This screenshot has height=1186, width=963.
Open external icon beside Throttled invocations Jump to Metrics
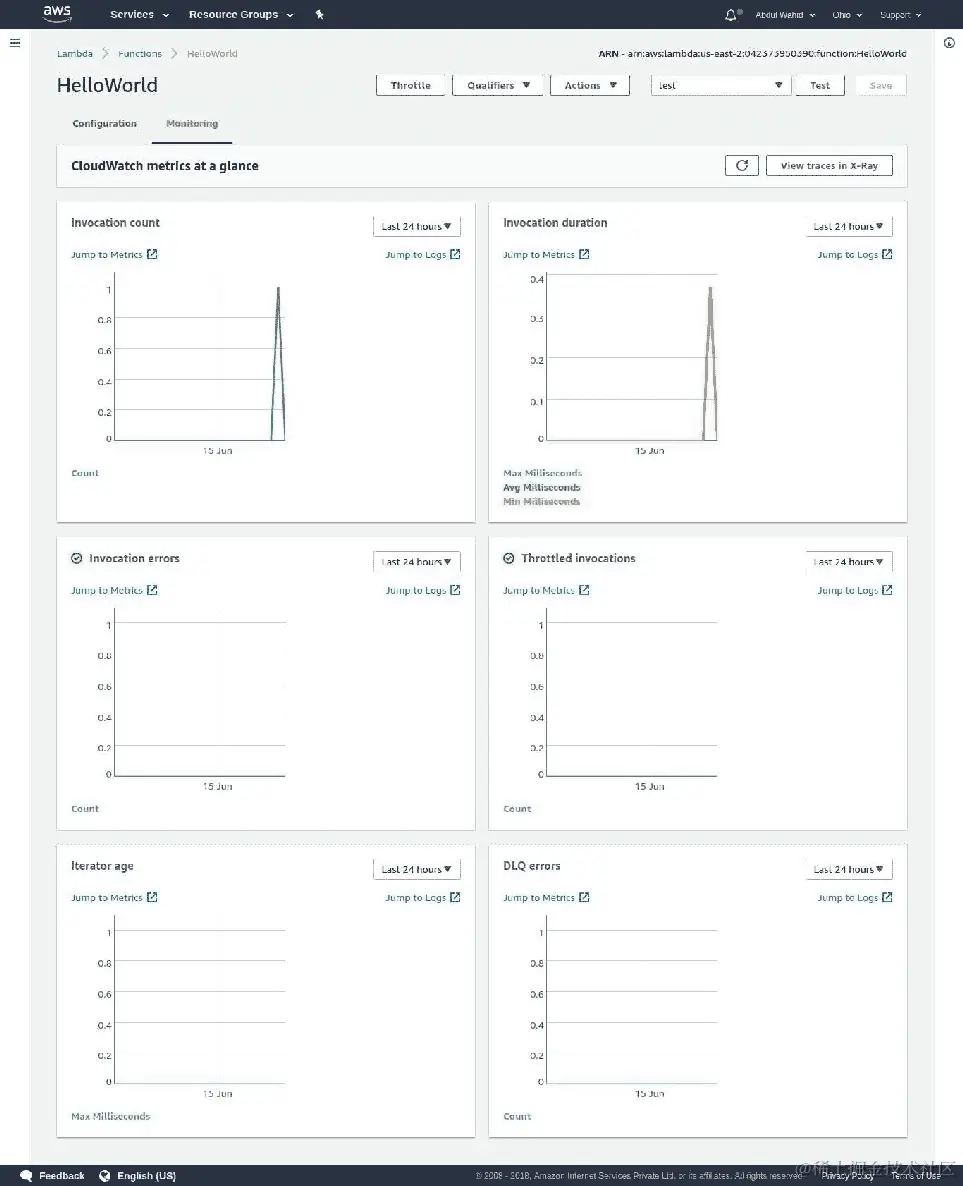pos(584,590)
